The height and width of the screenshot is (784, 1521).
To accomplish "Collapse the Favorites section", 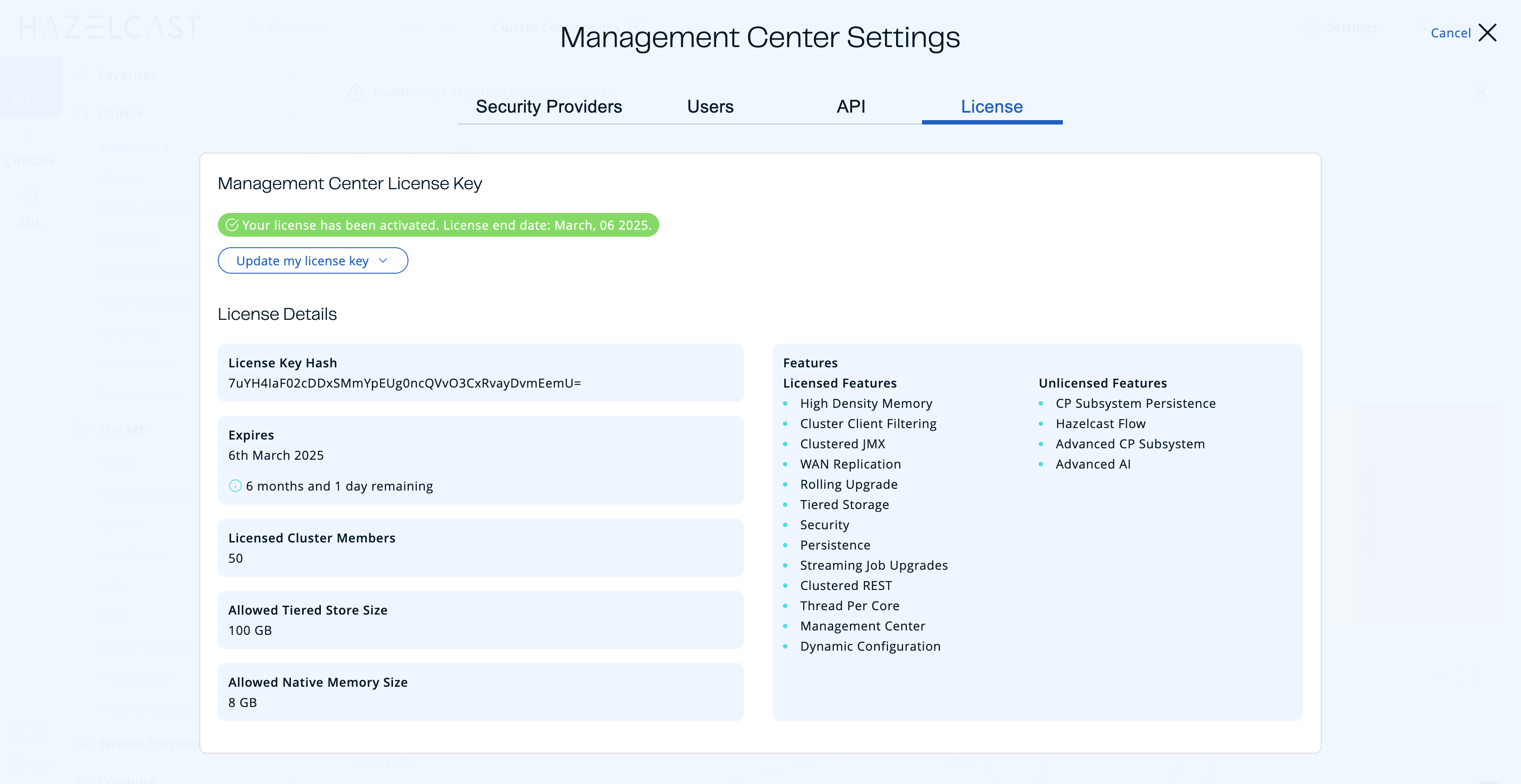I will coord(294,76).
